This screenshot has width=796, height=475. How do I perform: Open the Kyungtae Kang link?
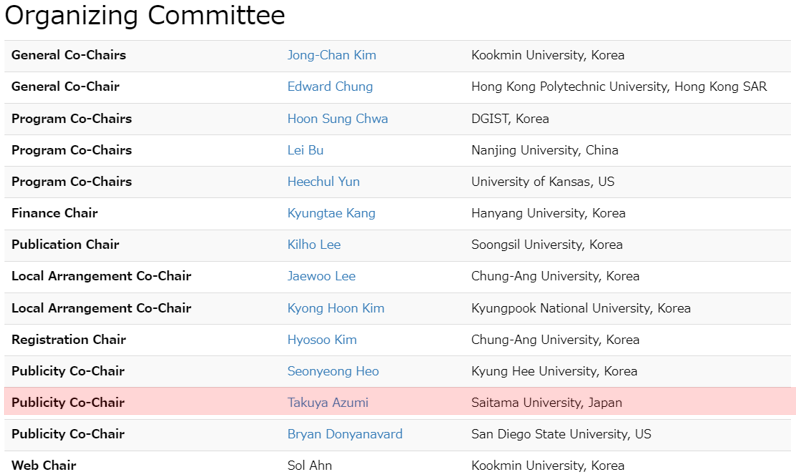pyautogui.click(x=331, y=213)
